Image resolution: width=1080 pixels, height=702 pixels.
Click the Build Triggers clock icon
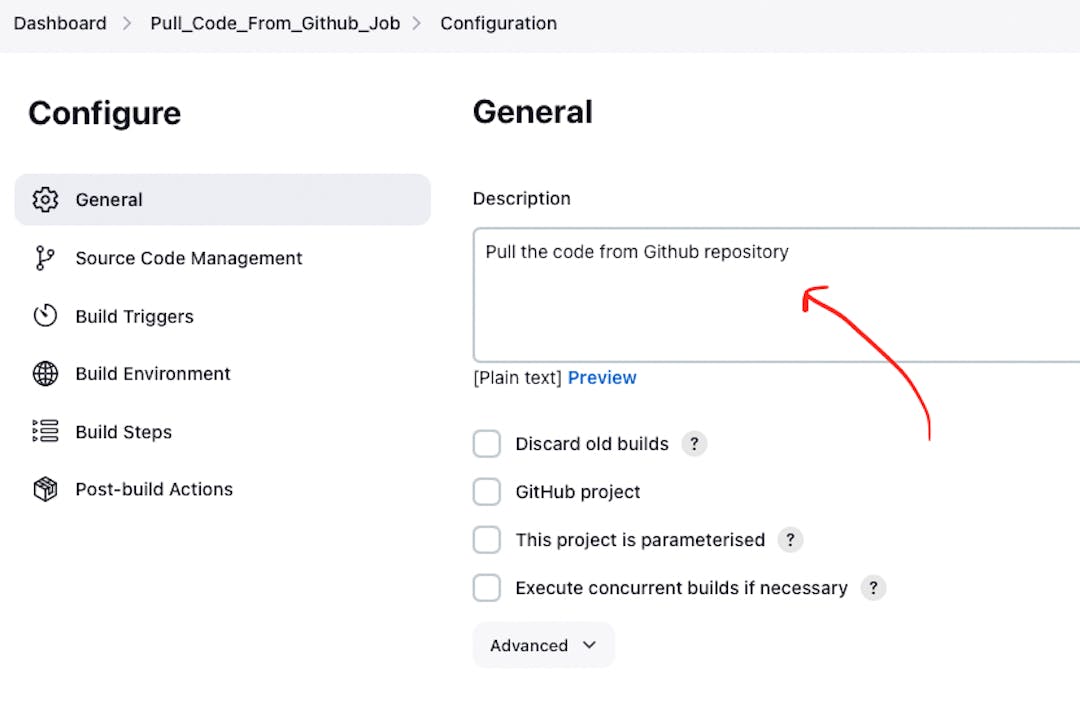(45, 316)
